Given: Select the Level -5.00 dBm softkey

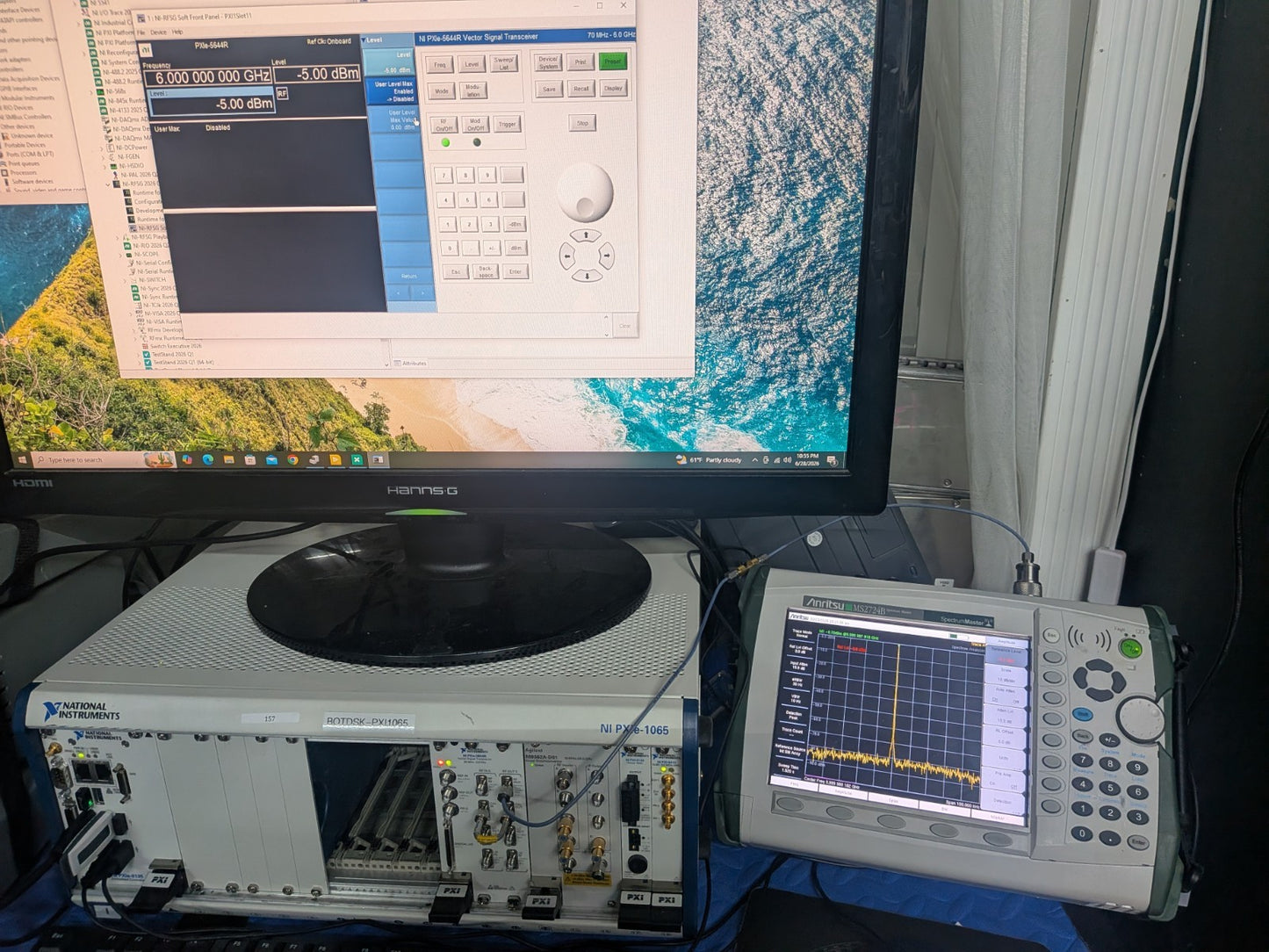Looking at the screenshot, I should (389, 61).
